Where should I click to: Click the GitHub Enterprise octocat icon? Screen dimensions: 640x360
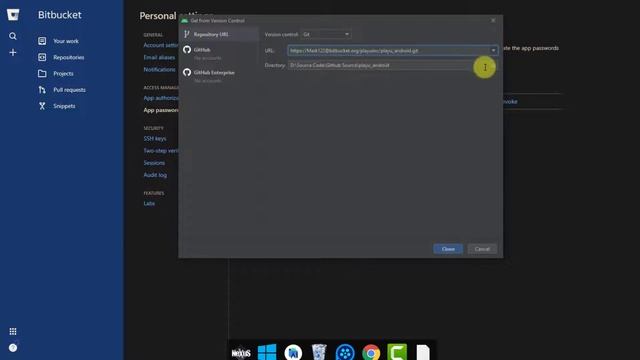tap(187, 72)
